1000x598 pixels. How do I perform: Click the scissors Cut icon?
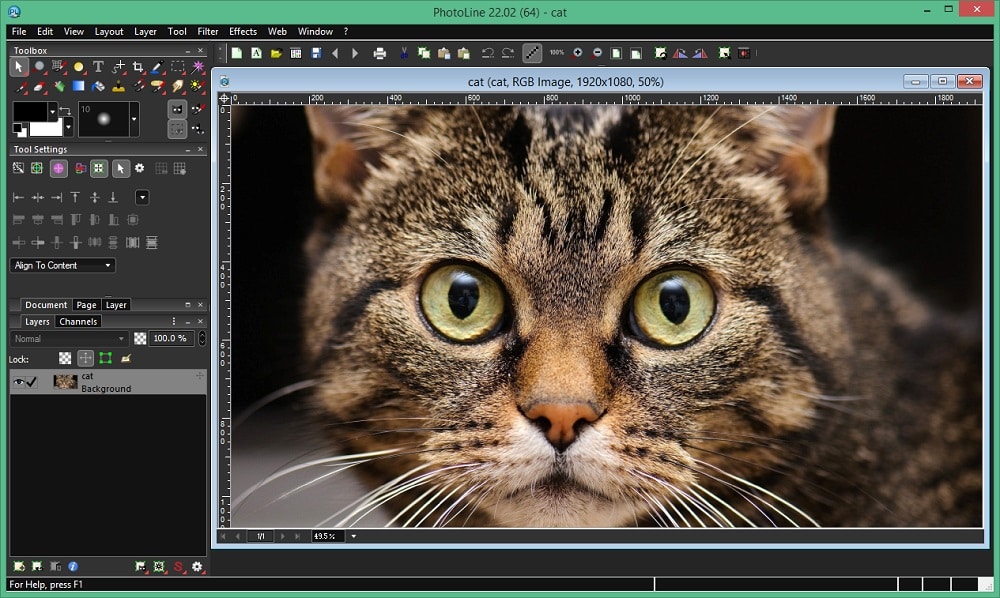pos(404,53)
